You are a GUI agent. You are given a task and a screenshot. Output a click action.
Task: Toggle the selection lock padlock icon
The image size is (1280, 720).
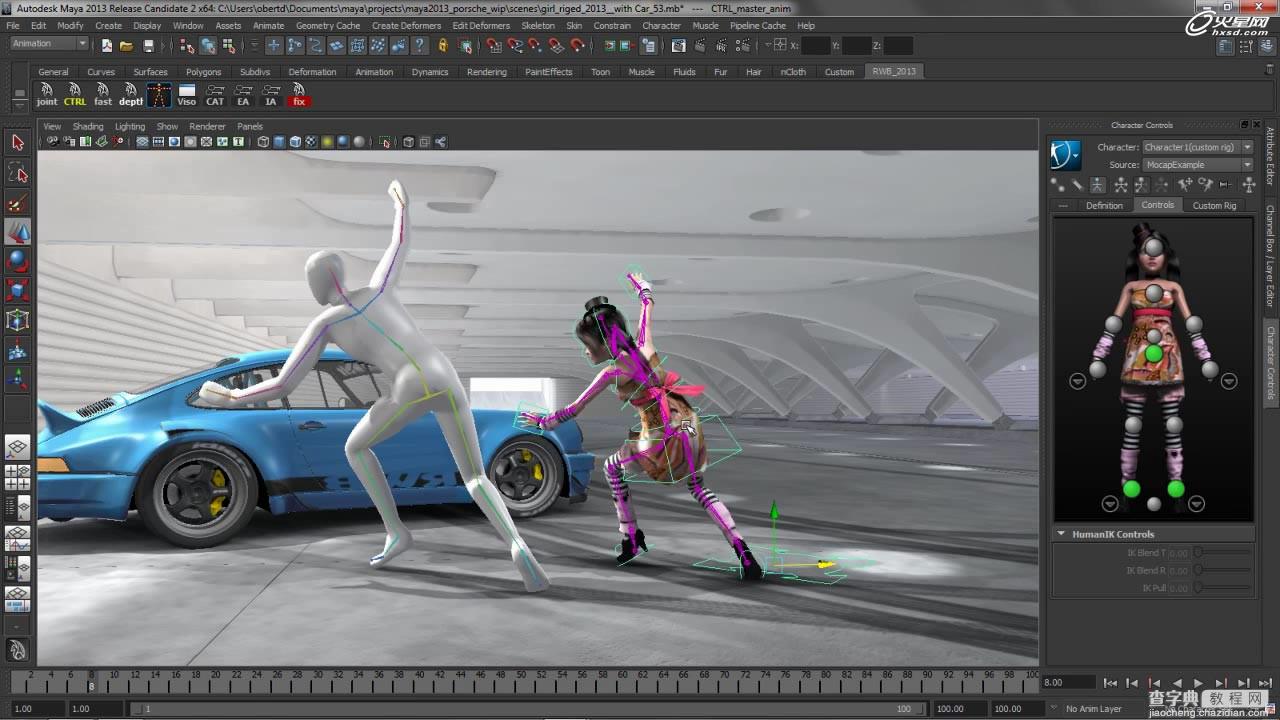pos(443,45)
